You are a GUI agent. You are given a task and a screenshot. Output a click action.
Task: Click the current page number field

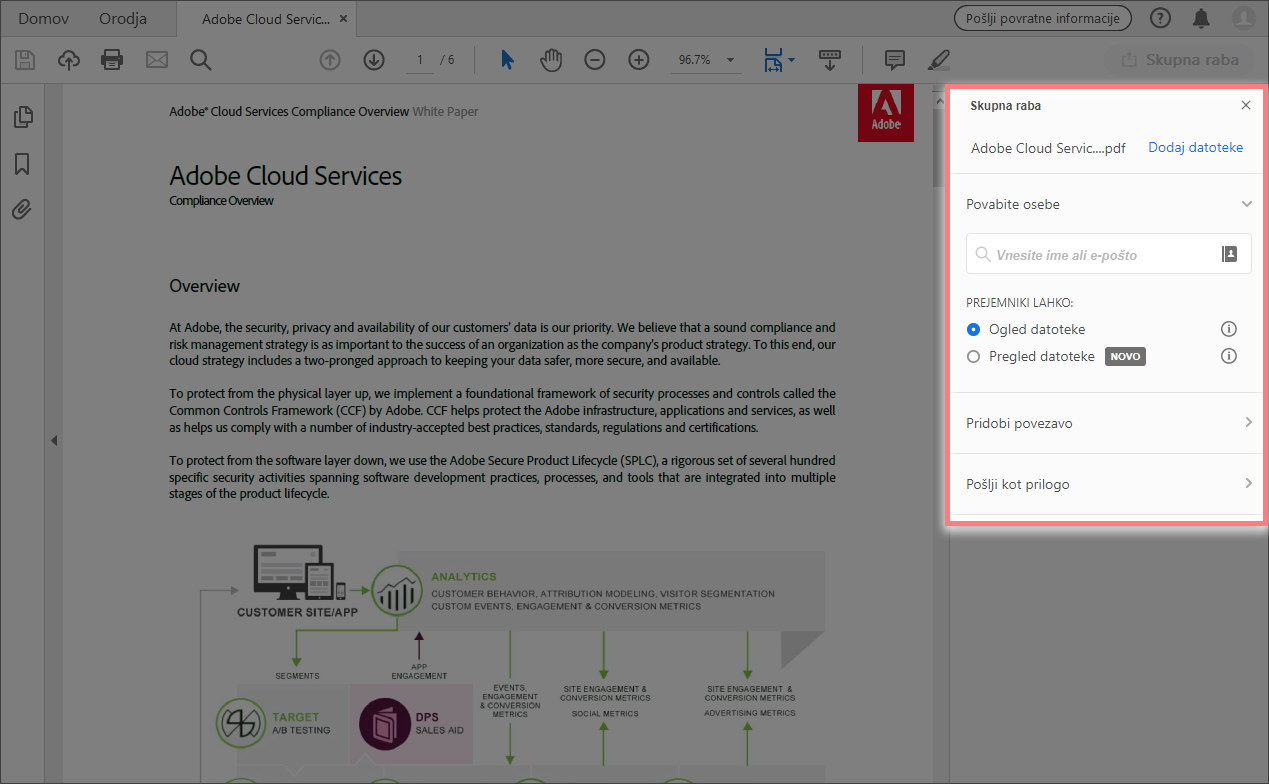(420, 60)
